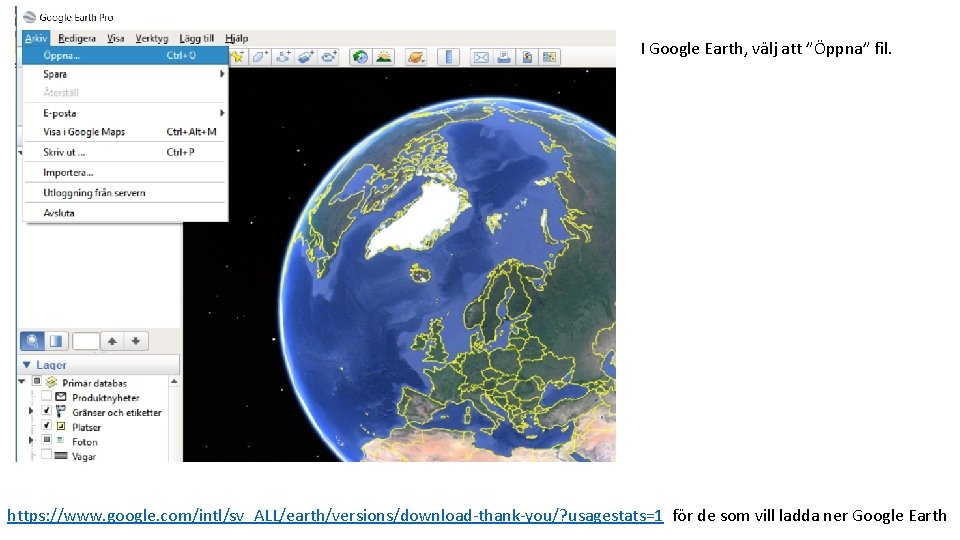This screenshot has width=960, height=540.
Task: Collapse the Lager panel triangle
Action: click(26, 364)
